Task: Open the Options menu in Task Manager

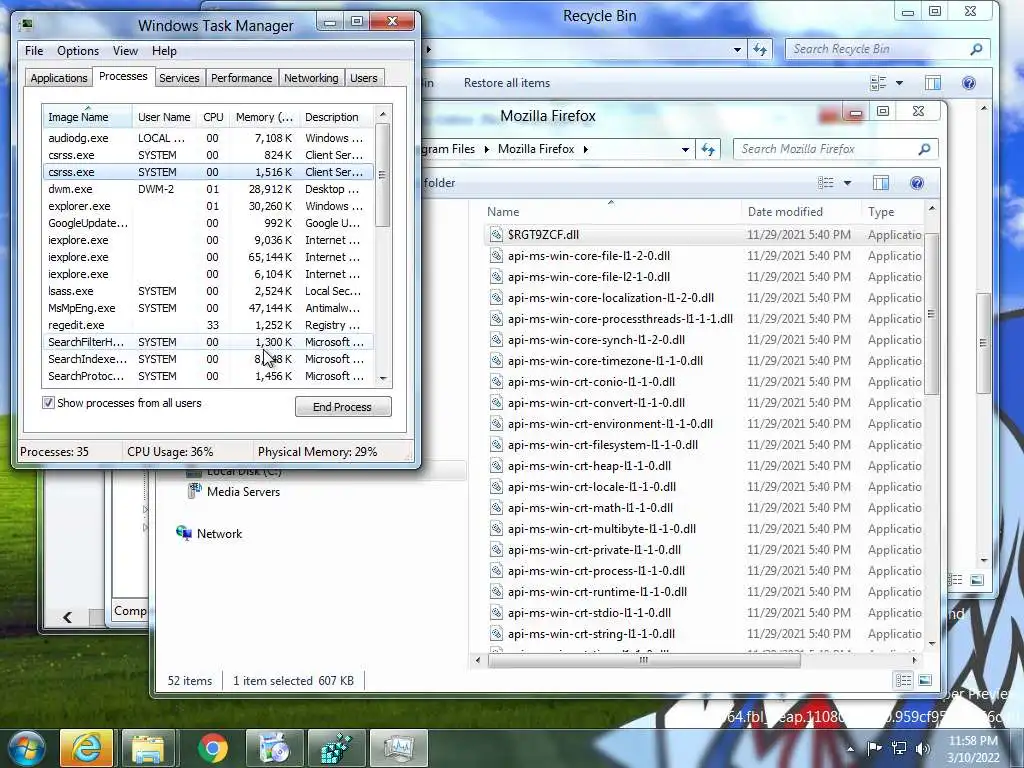Action: click(x=78, y=51)
